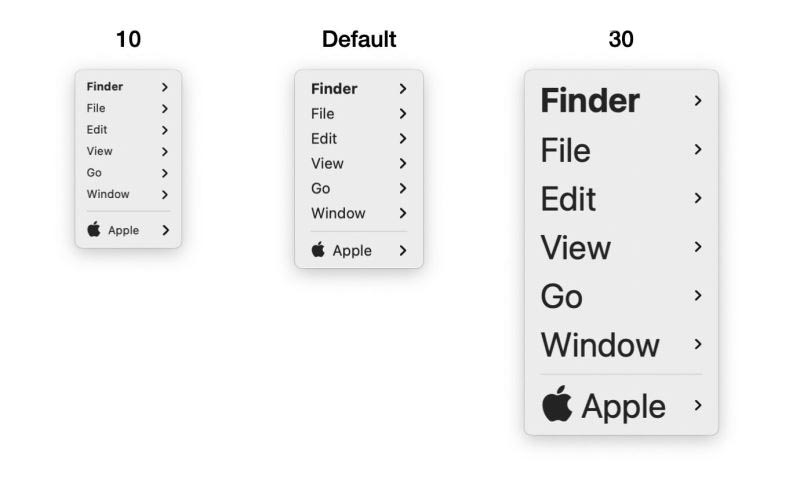Expand the Window chevron in the size-10 menu
Image resolution: width=800 pixels, height=481 pixels.
[165, 194]
